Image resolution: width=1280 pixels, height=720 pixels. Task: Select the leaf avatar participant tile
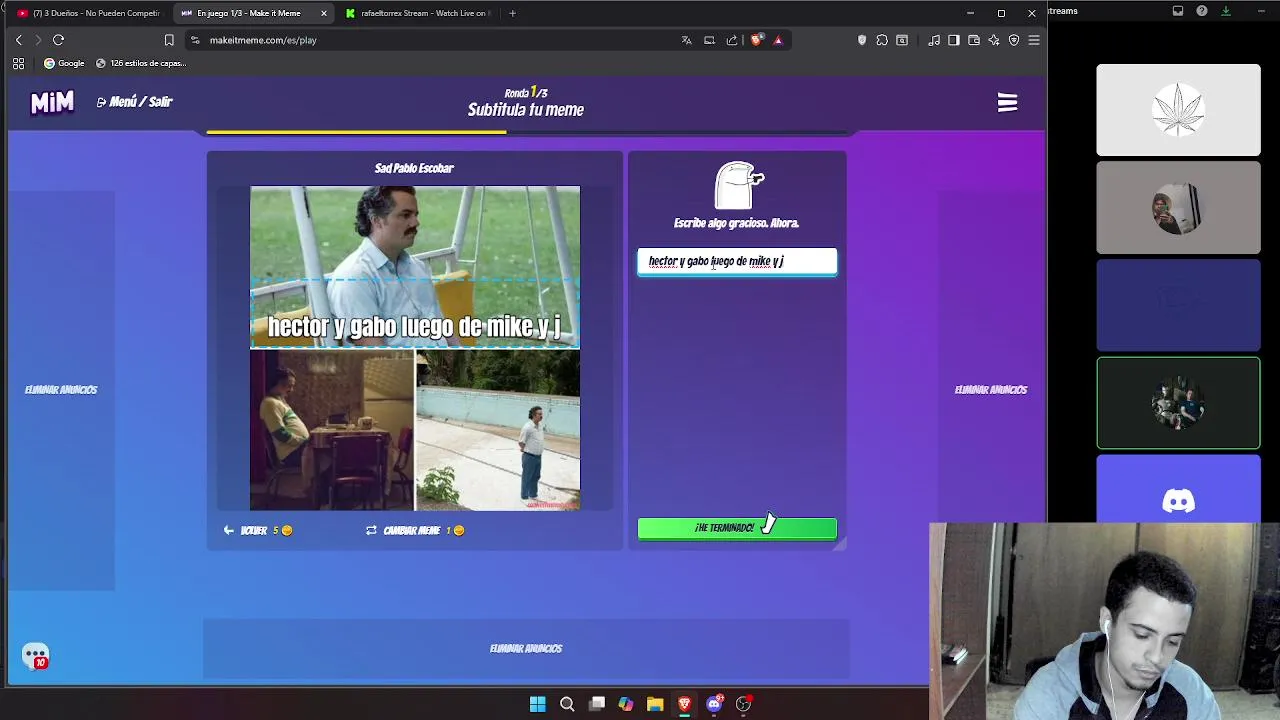(1178, 110)
